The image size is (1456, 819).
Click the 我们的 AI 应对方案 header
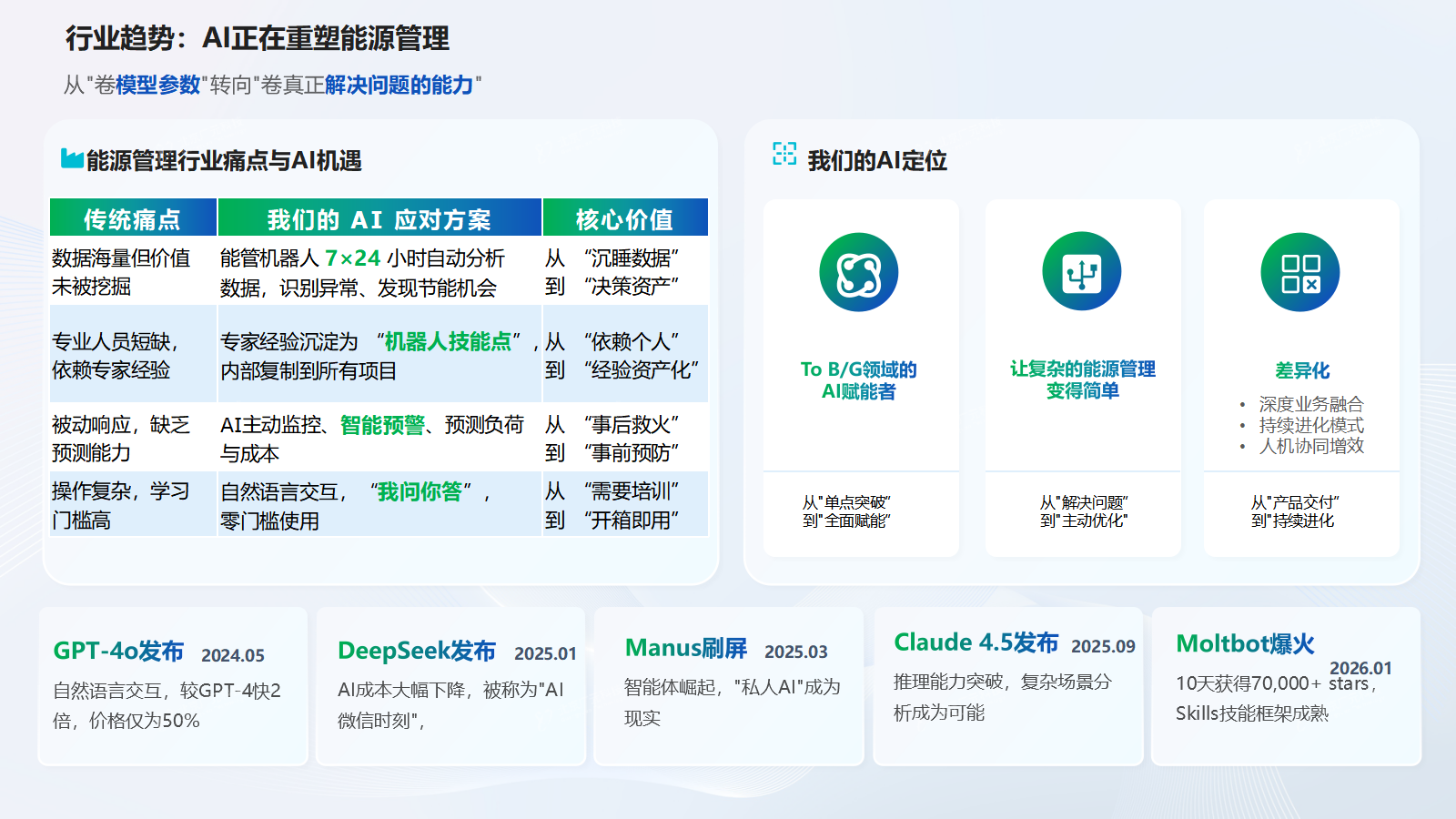(x=379, y=217)
